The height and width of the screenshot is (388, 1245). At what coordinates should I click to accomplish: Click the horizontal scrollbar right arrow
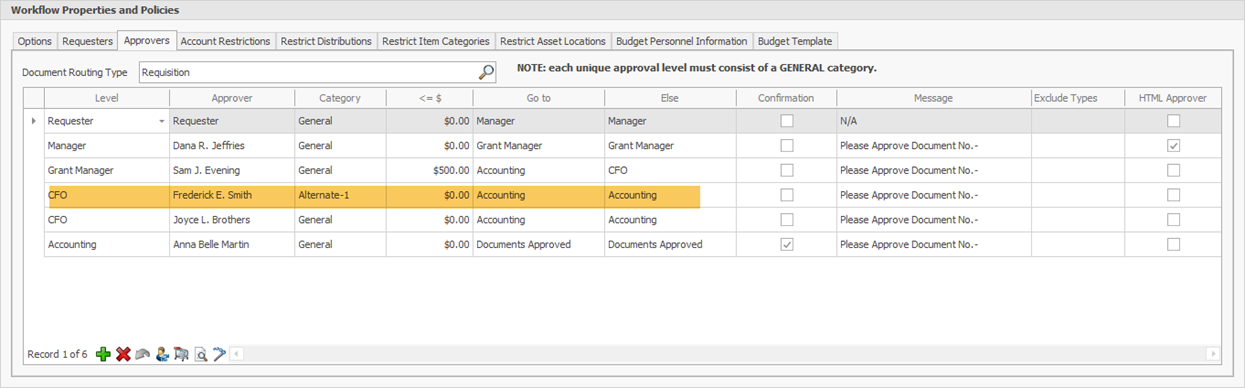(1213, 354)
